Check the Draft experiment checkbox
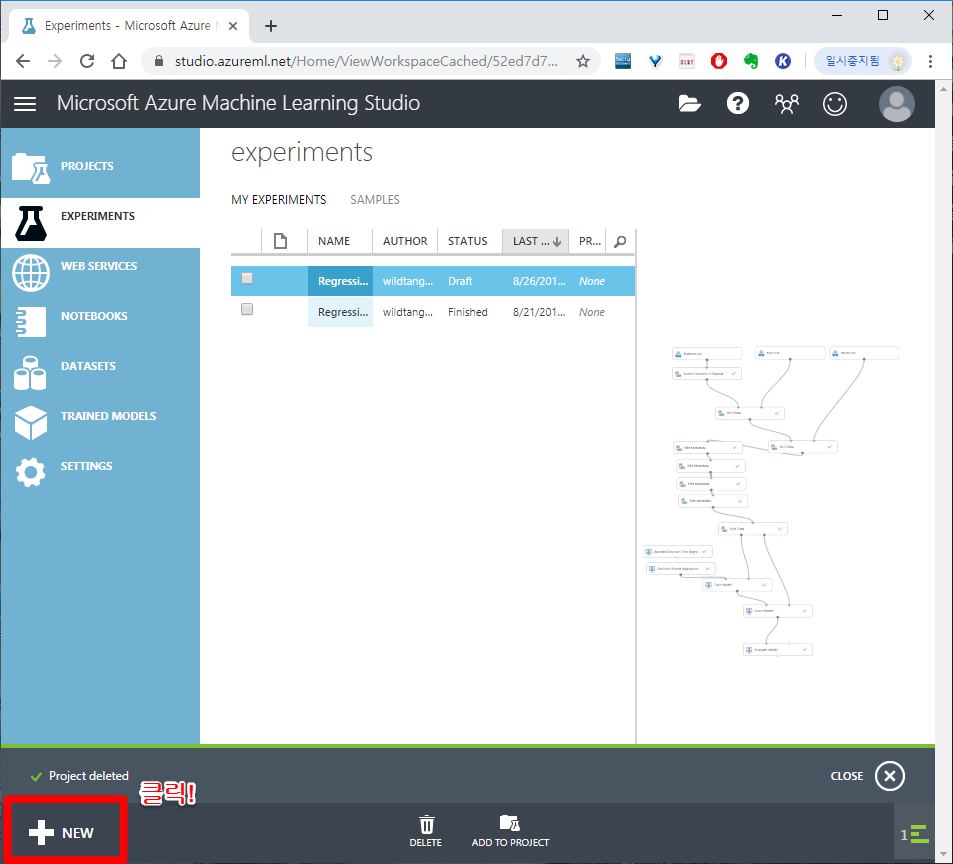 coord(247,278)
